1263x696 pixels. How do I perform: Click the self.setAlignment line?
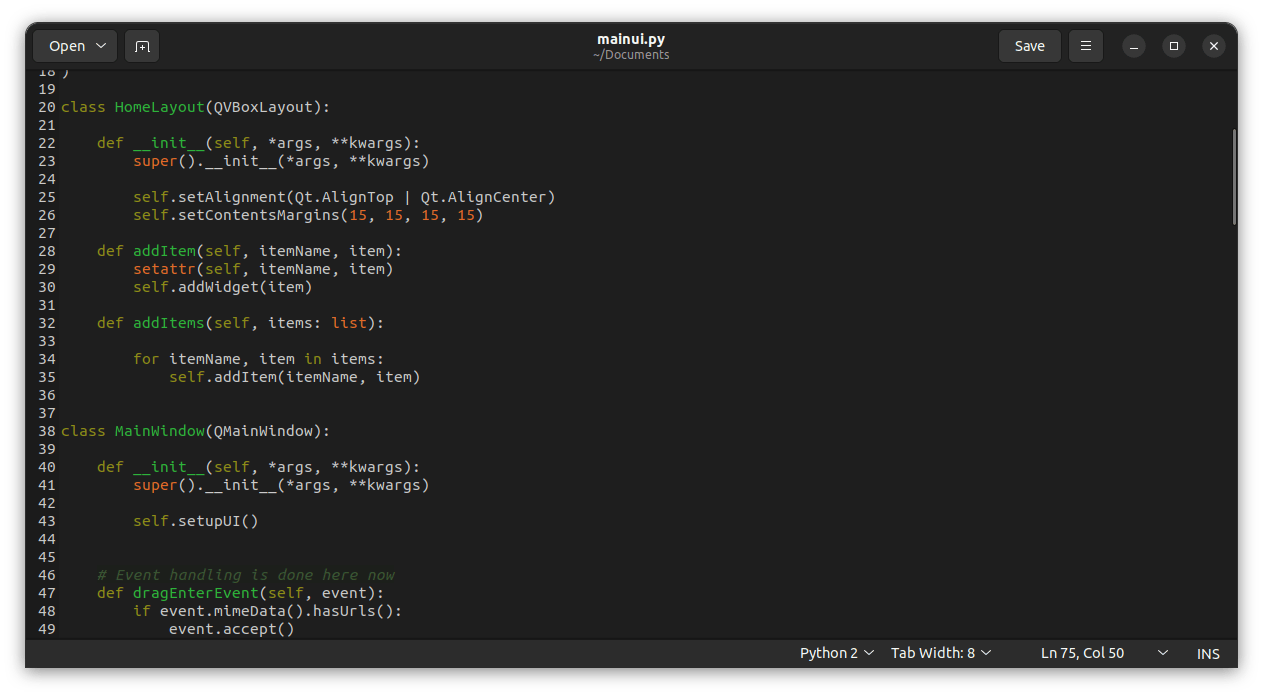tap(343, 197)
